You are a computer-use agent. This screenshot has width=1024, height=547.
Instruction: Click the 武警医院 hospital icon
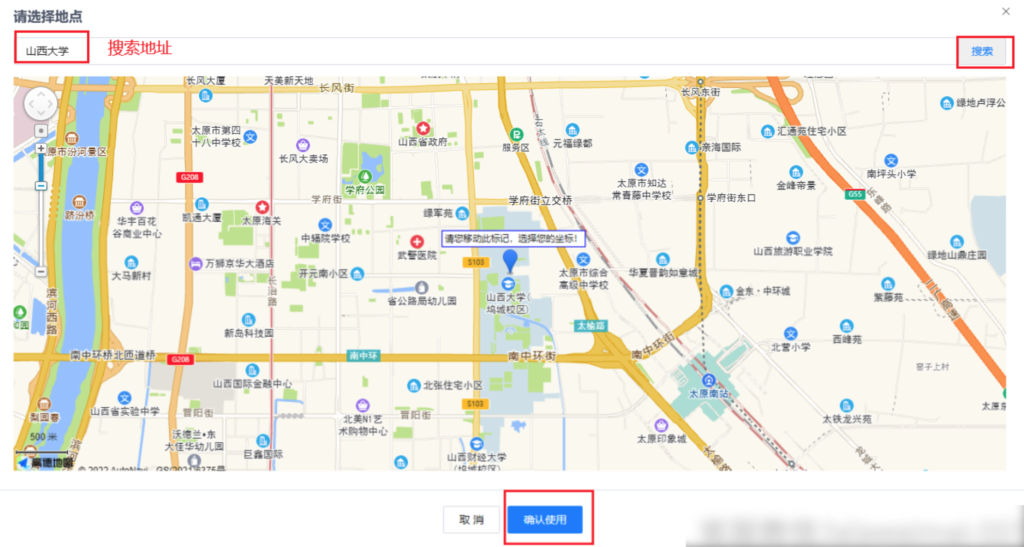417,242
